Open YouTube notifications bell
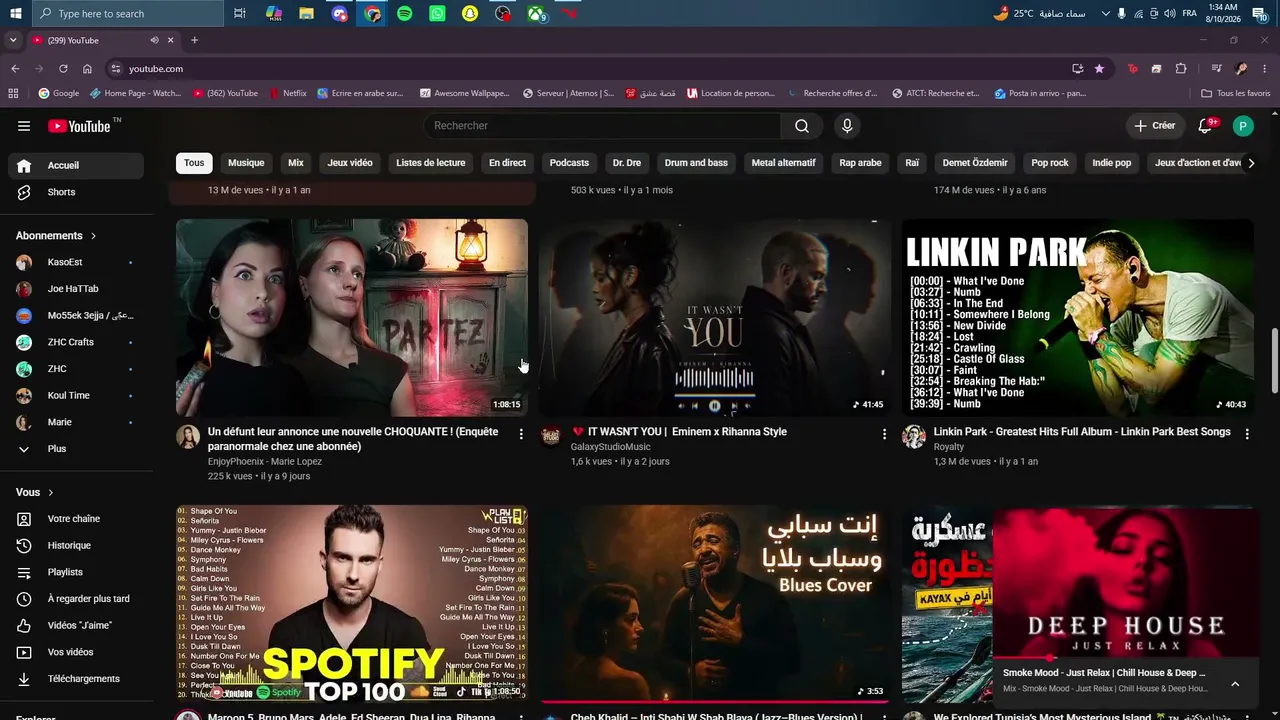Viewport: 1280px width, 720px height. click(x=1206, y=126)
